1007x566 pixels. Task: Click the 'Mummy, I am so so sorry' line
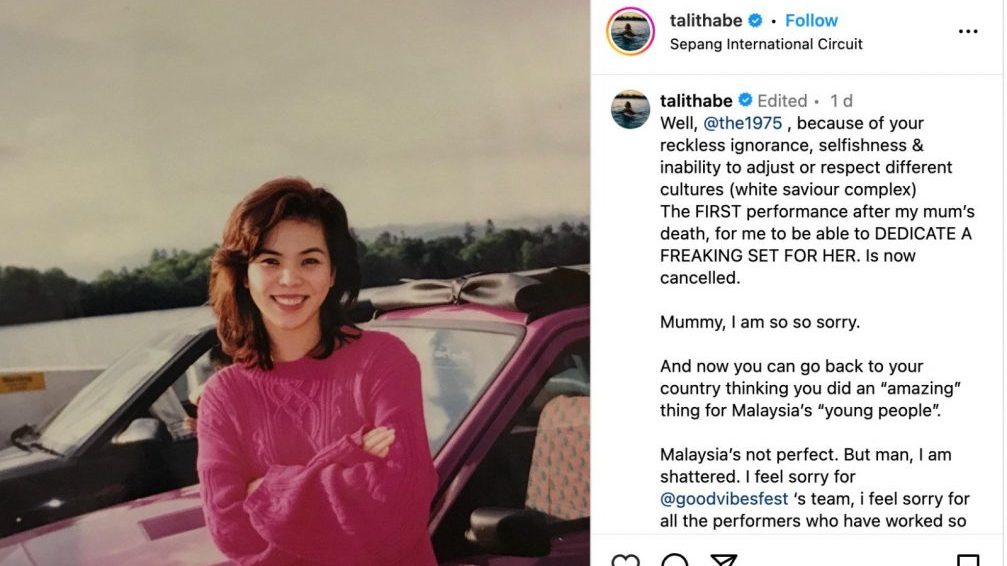pos(760,322)
